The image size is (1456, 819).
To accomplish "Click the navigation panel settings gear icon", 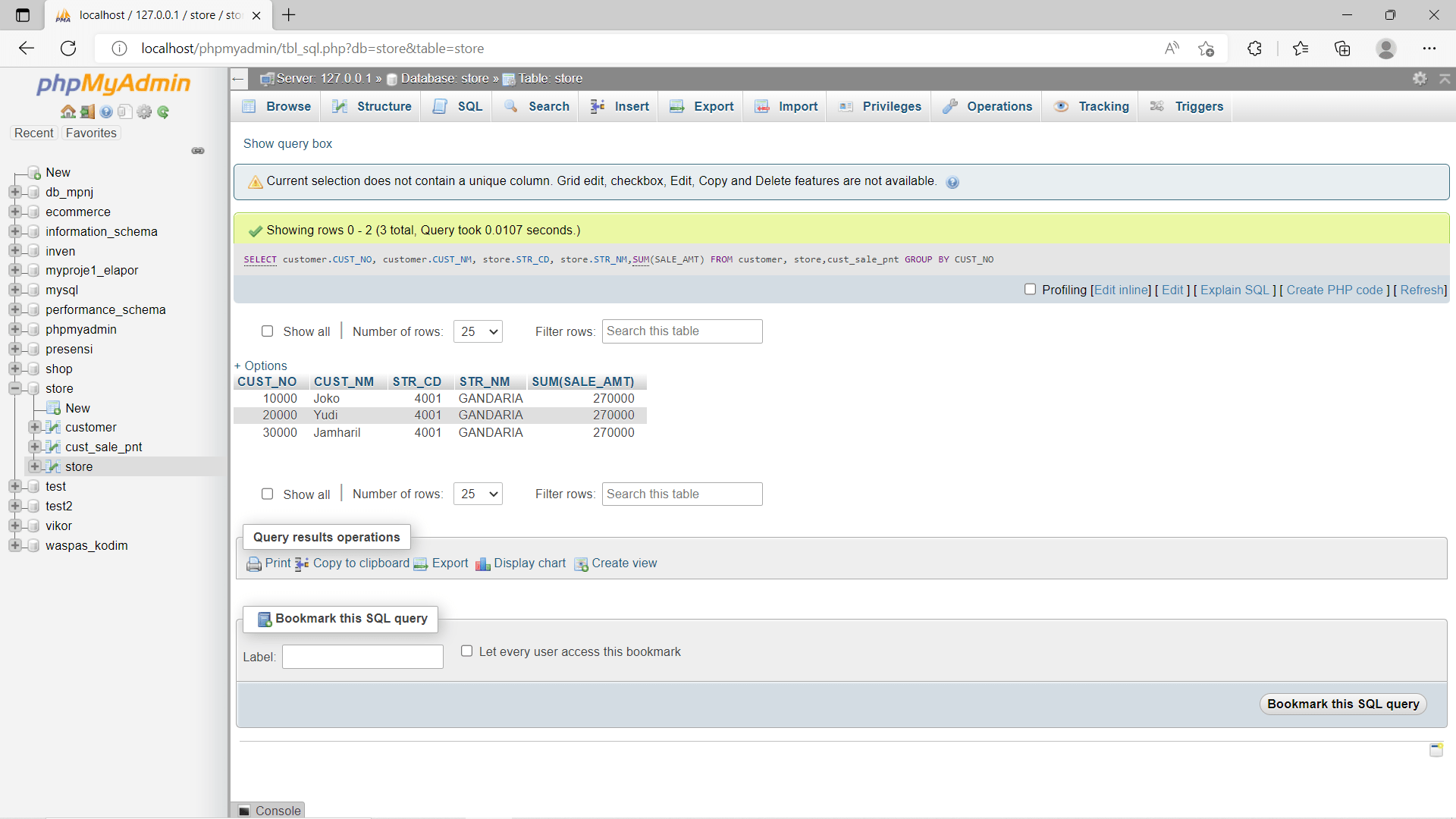I will [x=144, y=111].
